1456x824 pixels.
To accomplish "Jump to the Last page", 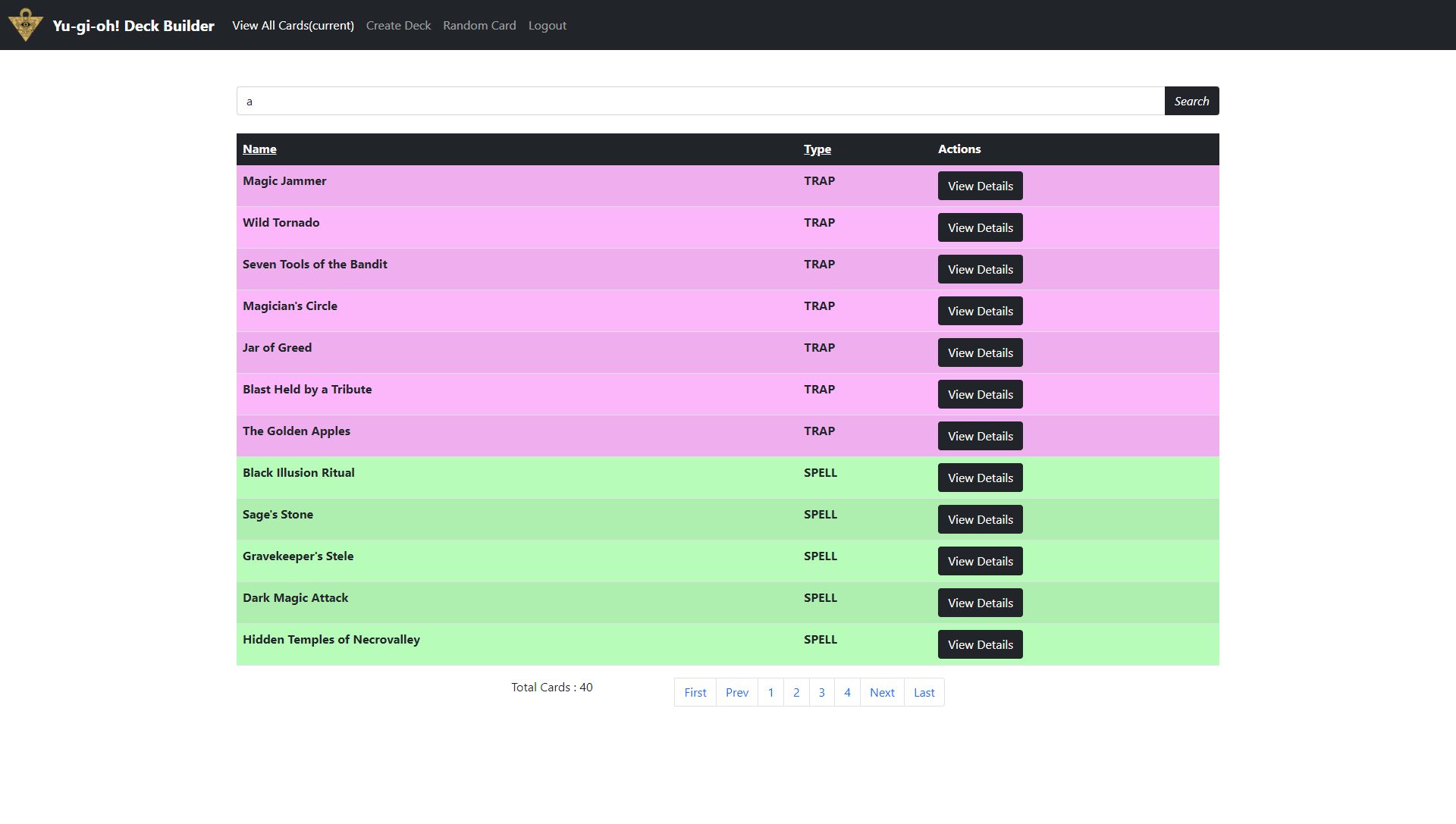I will pyautogui.click(x=924, y=692).
